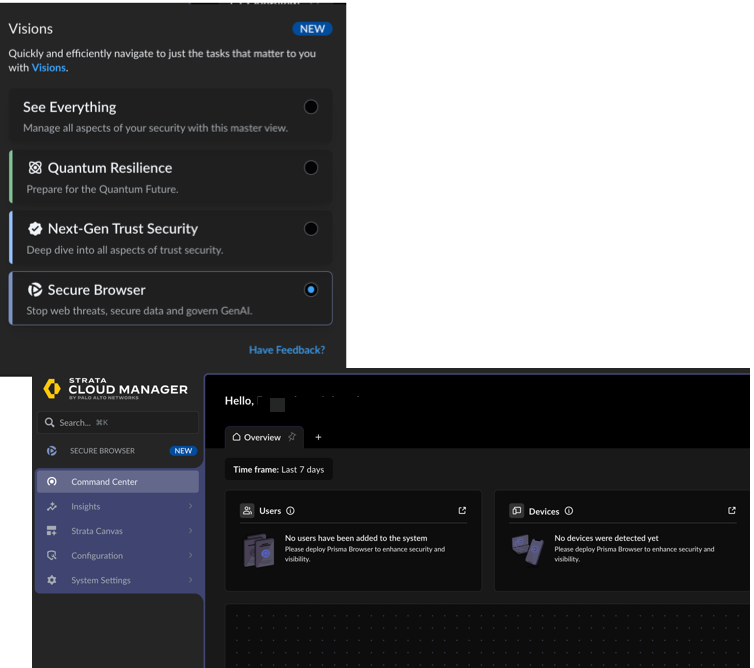Open the Visions link in the description

(49, 68)
